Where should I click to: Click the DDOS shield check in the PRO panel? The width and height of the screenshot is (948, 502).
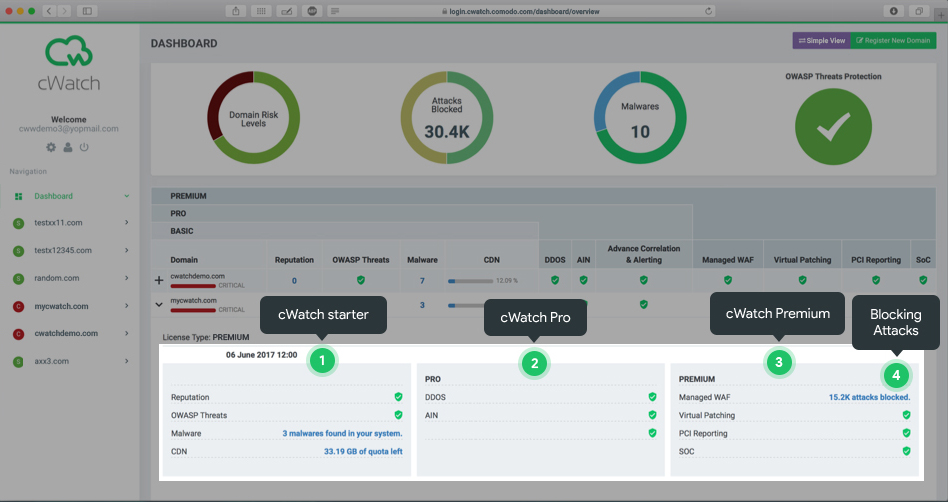652,397
